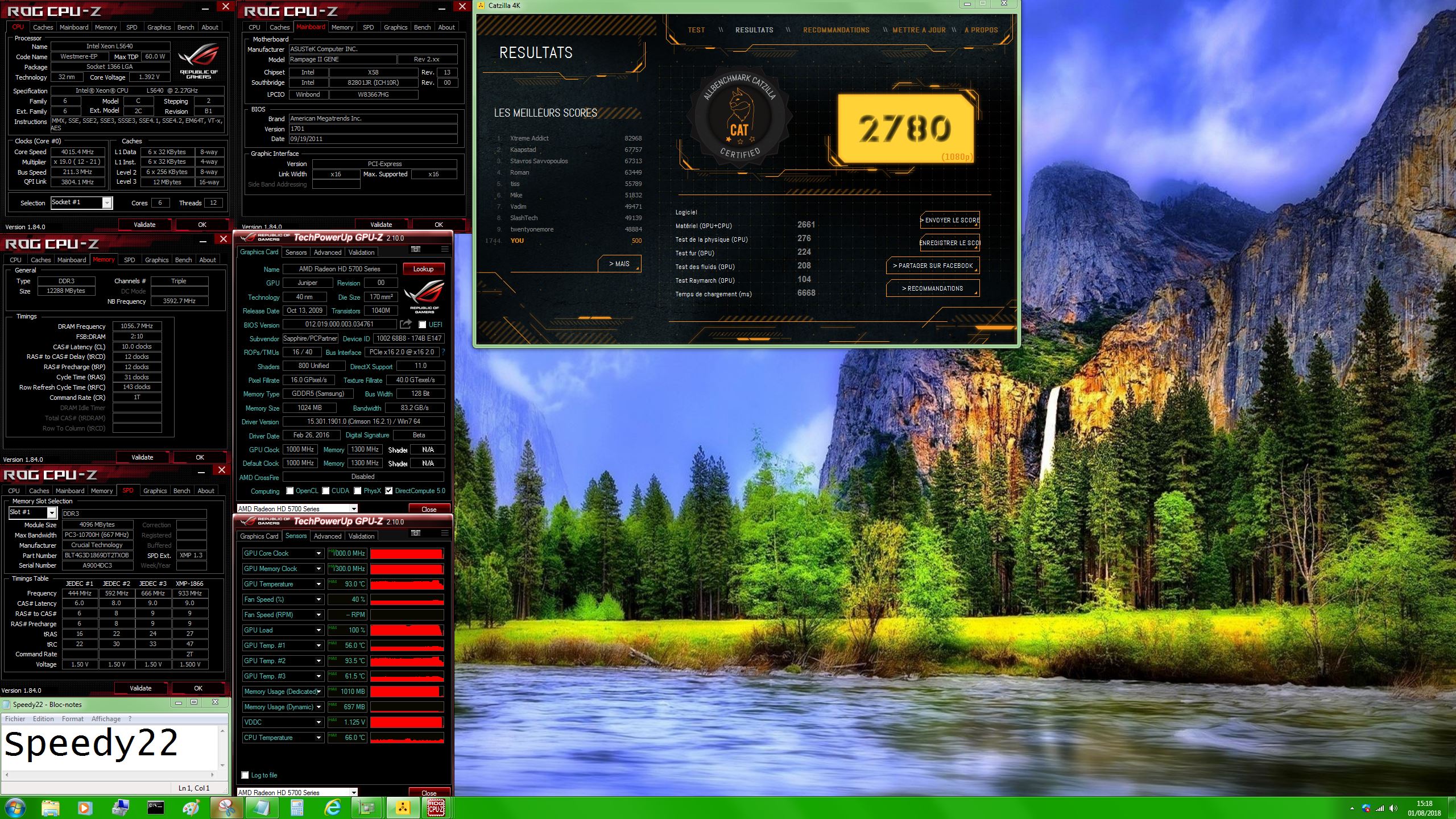Screen dimensions: 1456x819
Task: Click the Lookup button in GPU-Z
Action: (423, 269)
